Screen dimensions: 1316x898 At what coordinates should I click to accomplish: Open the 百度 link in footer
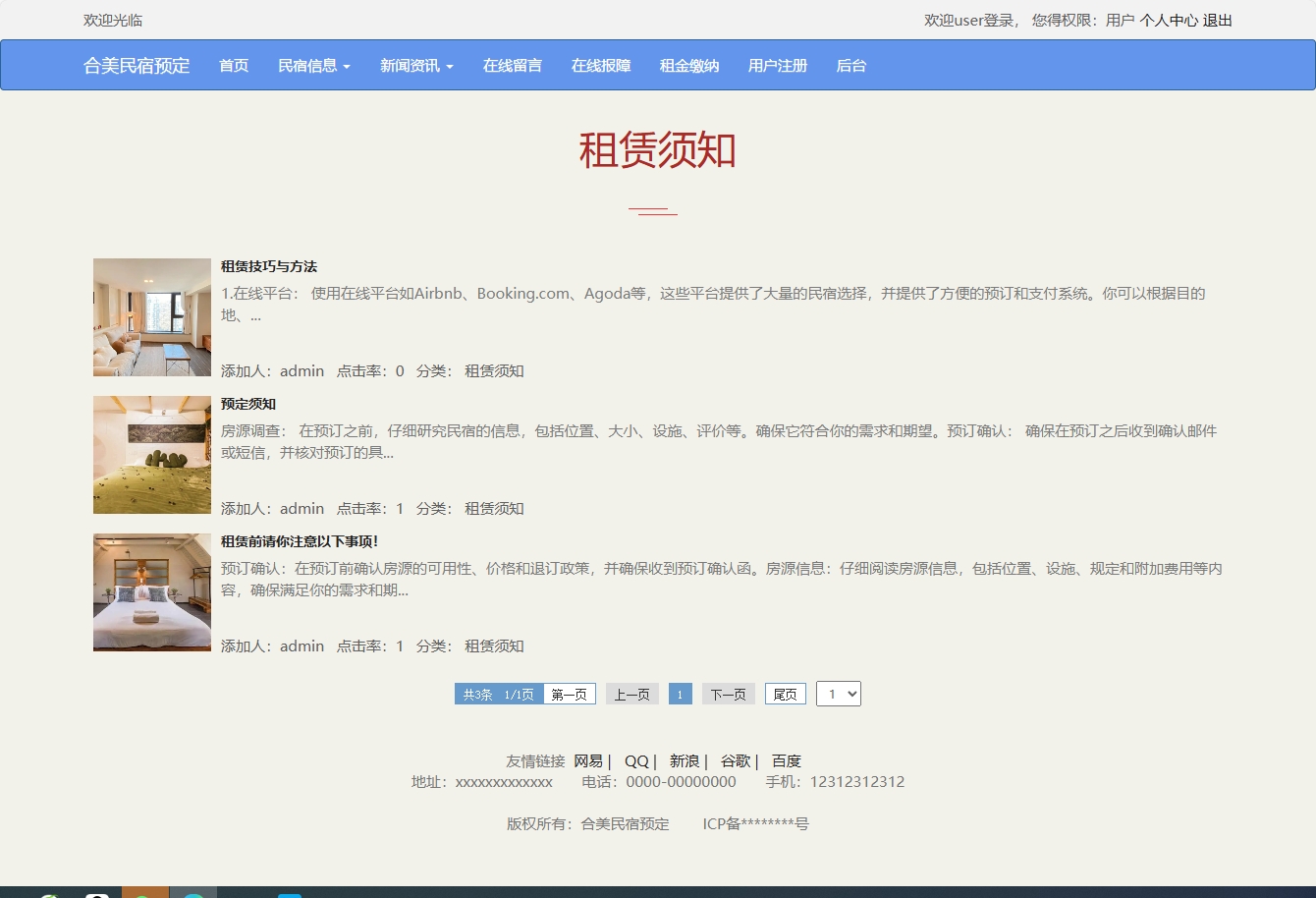click(786, 759)
